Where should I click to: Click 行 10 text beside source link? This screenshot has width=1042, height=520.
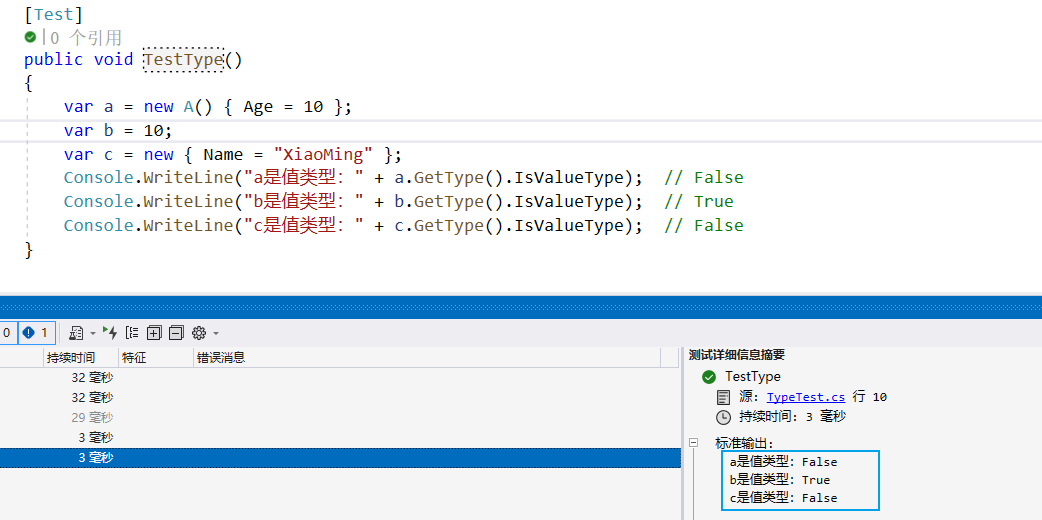tap(870, 397)
